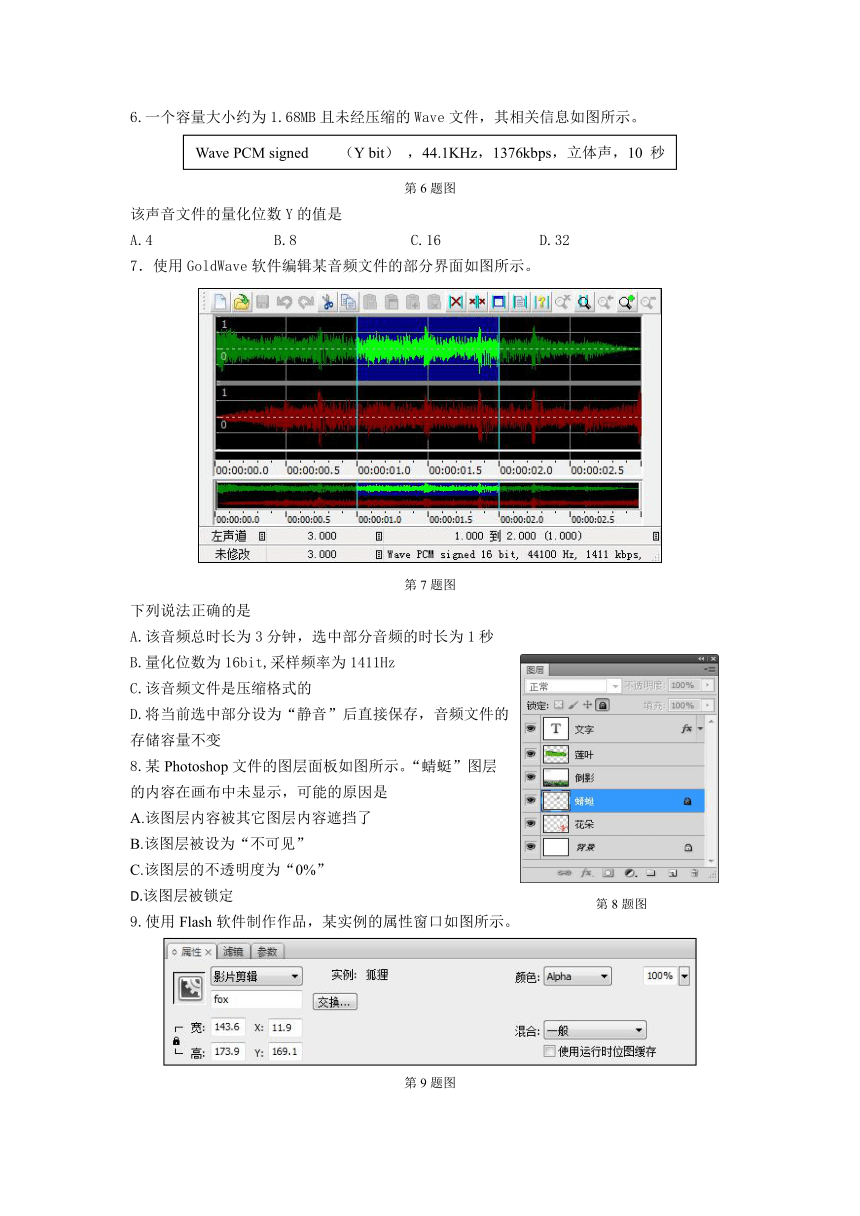Viewport: 860px width, 1216px height.
Task: Check 使用运行时位图缓存 checkbox
Action: [549, 1051]
